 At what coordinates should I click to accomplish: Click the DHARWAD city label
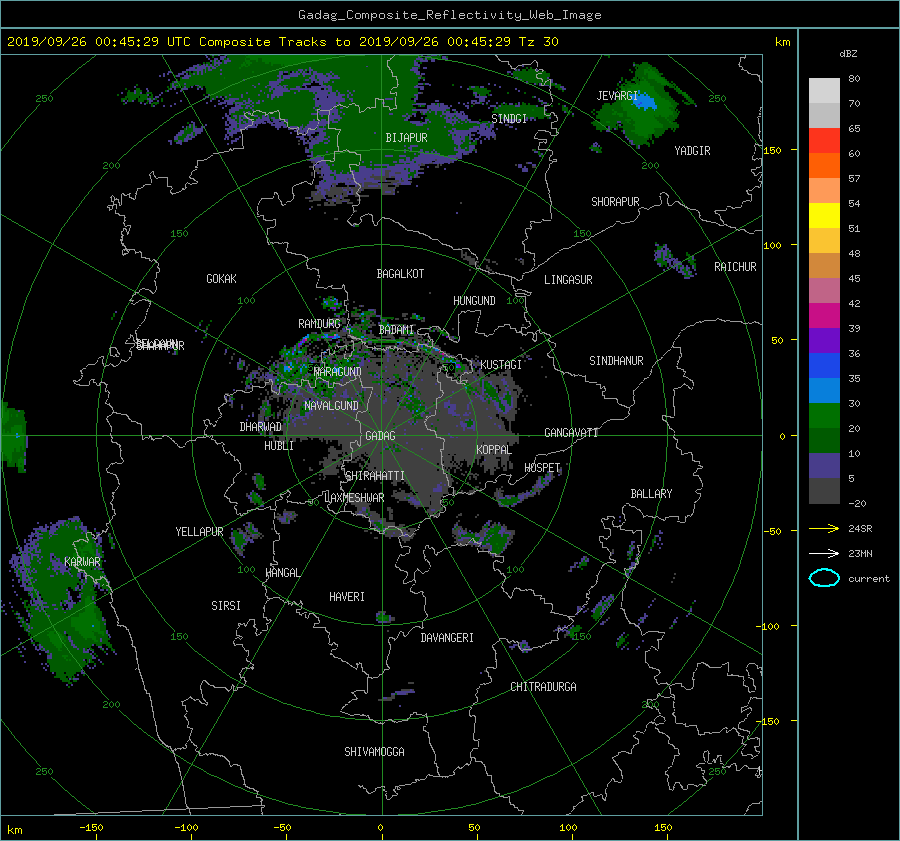tap(261, 427)
